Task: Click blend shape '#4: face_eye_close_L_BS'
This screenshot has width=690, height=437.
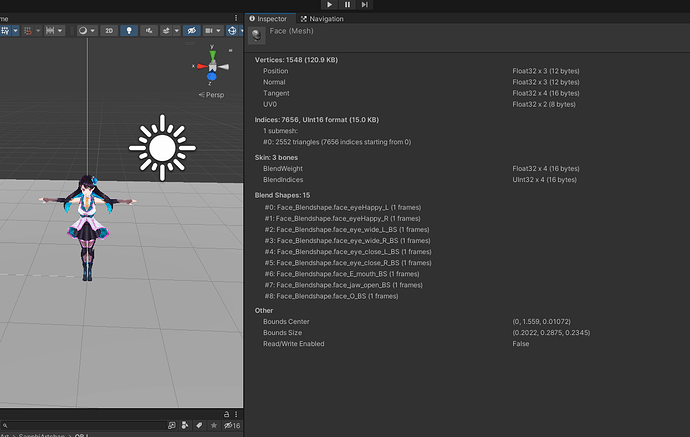Action: coord(348,252)
